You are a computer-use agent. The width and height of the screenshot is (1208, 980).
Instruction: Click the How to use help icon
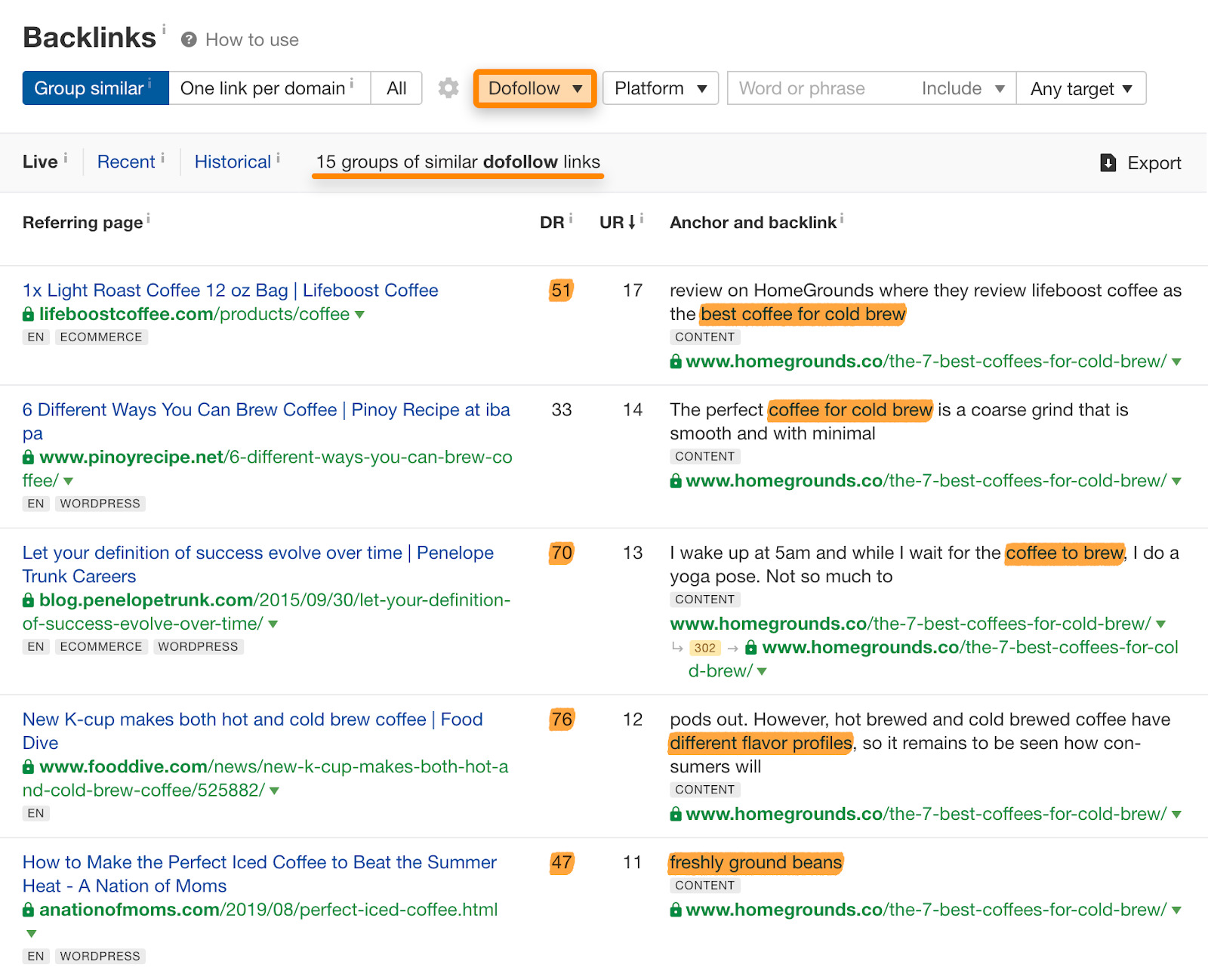tap(189, 40)
